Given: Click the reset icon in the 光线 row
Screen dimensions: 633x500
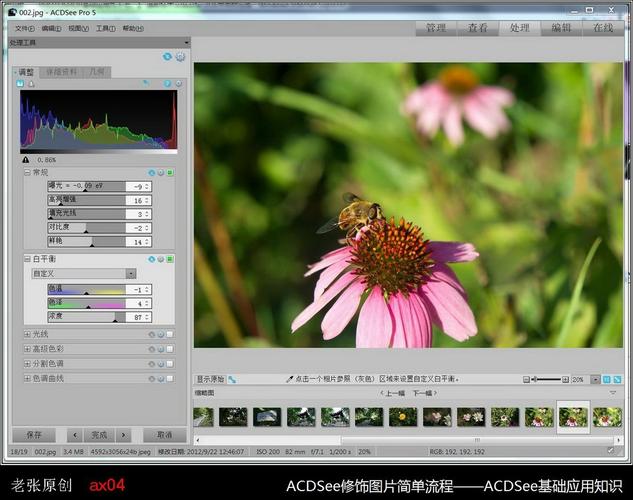Looking at the screenshot, I should click(152, 334).
